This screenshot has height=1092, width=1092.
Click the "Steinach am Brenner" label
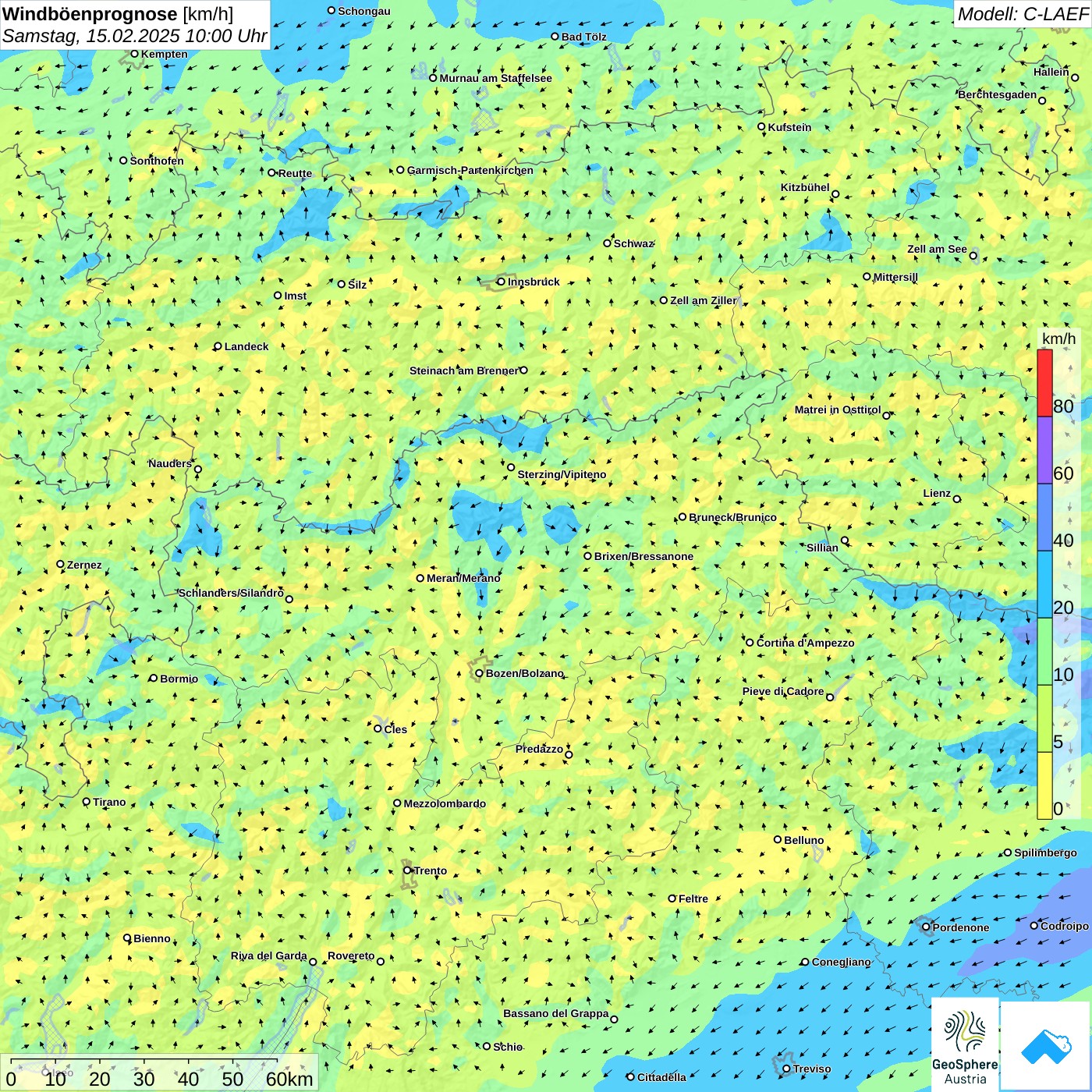464,370
